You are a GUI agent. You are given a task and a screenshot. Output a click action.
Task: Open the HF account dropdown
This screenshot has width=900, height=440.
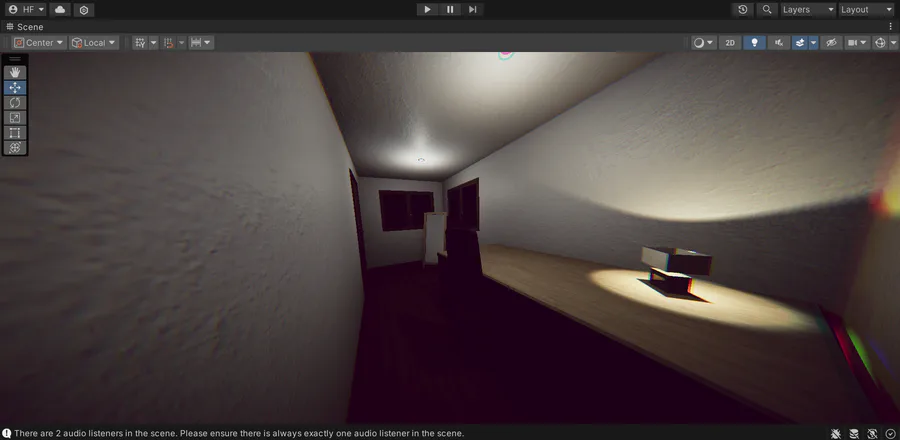pos(25,10)
